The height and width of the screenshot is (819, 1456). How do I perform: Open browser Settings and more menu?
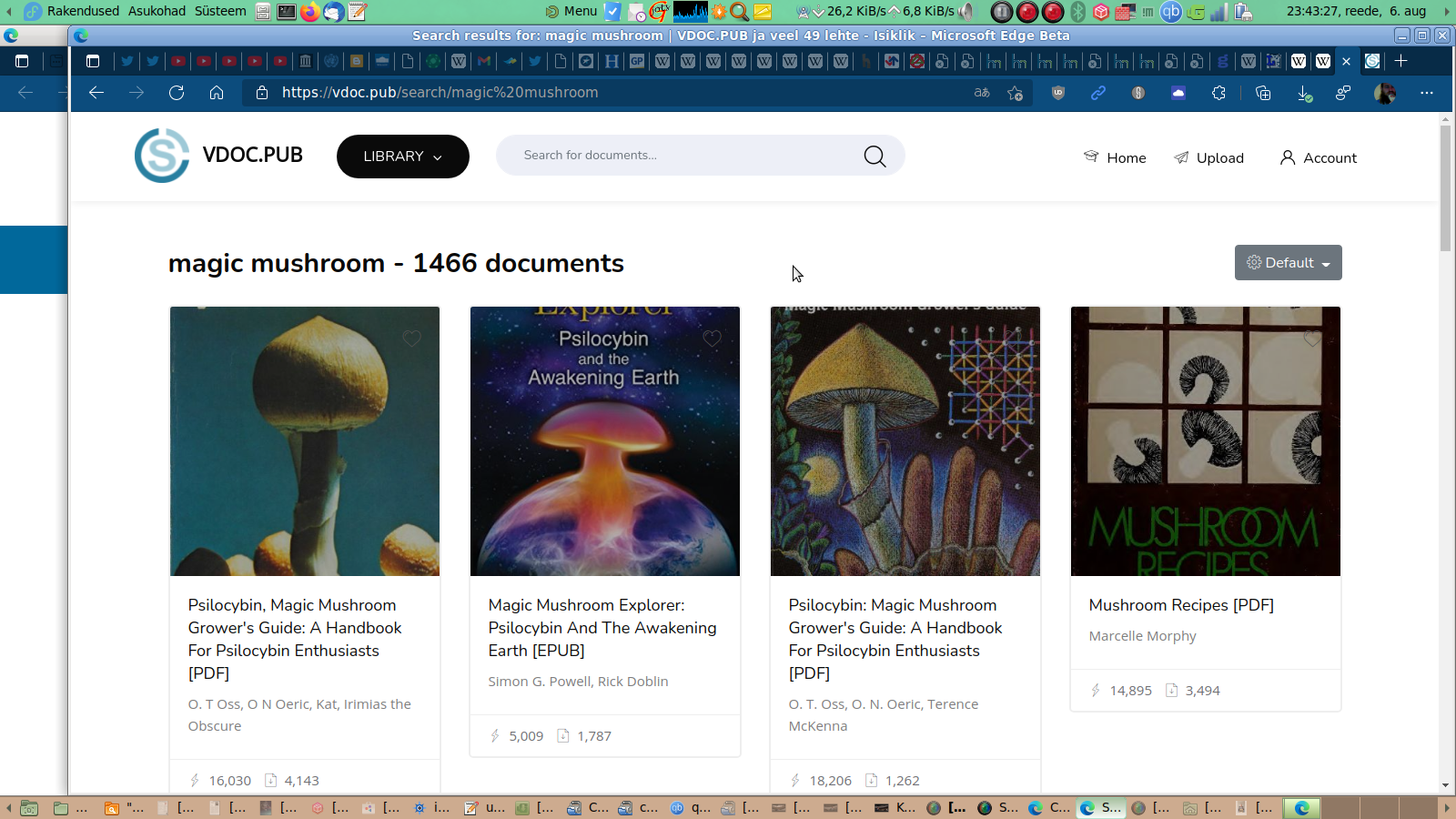pyautogui.click(x=1426, y=93)
